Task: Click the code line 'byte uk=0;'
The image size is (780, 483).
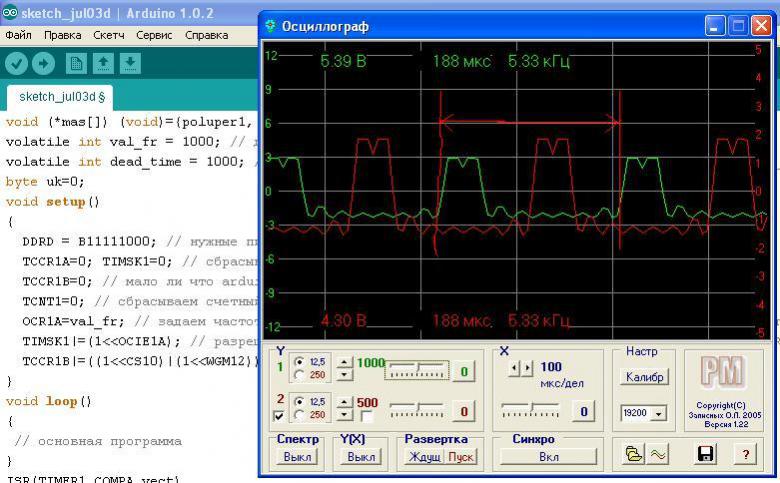Action: point(45,182)
